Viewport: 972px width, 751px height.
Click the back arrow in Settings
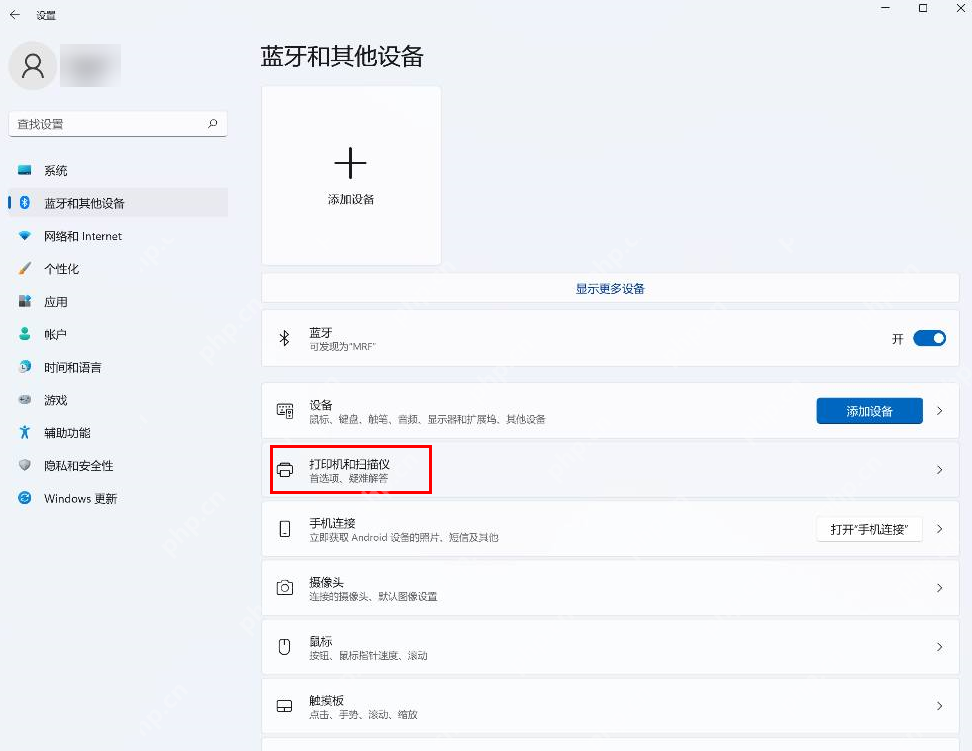pos(15,15)
